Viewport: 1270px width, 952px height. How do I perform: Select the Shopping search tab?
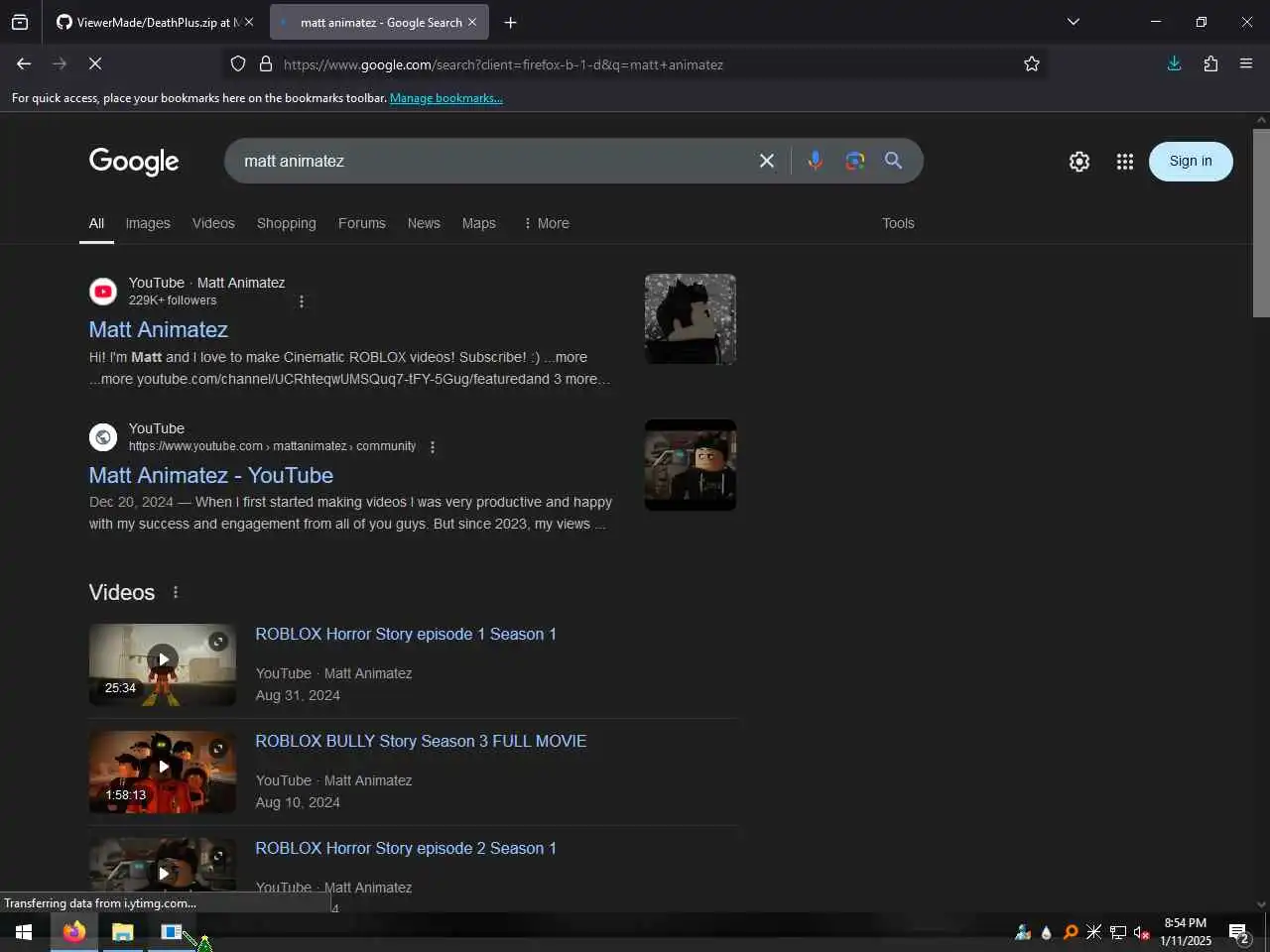[x=286, y=223]
